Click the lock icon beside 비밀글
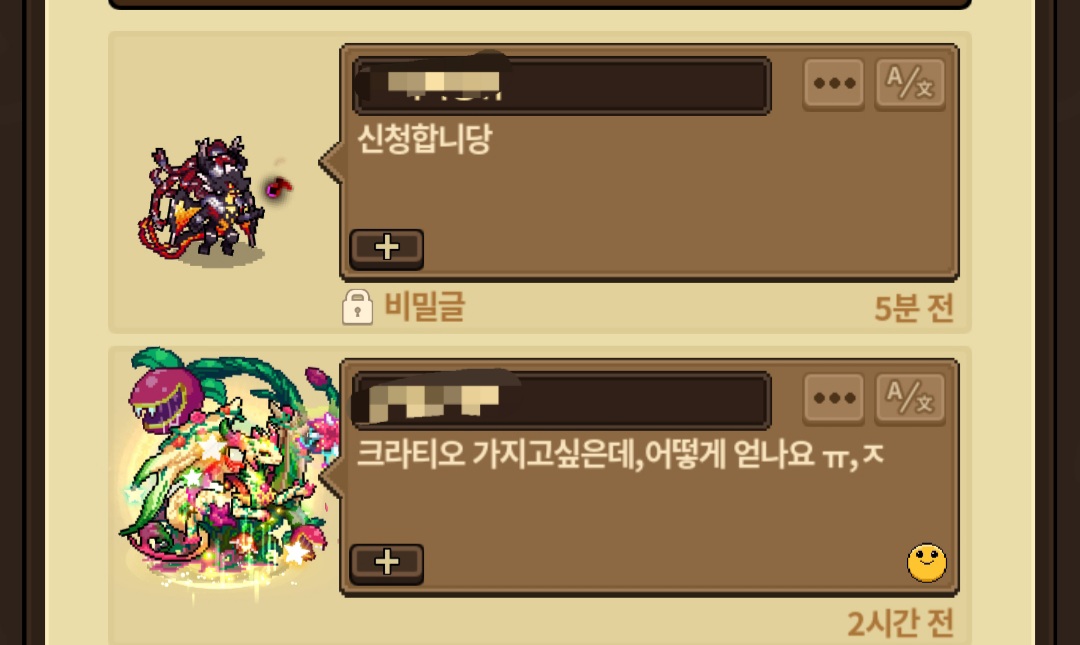 click(357, 307)
